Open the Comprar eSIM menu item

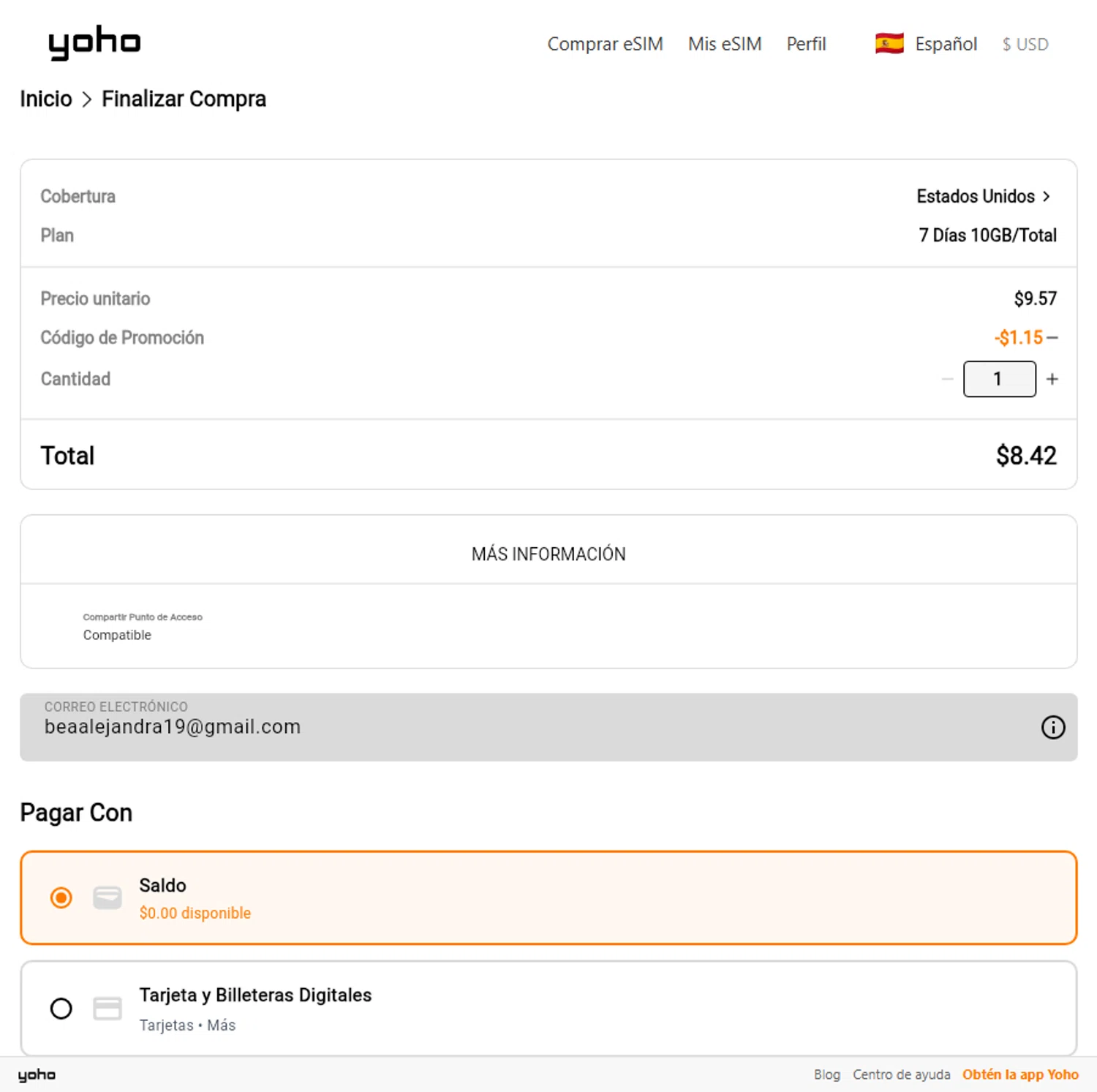(605, 44)
